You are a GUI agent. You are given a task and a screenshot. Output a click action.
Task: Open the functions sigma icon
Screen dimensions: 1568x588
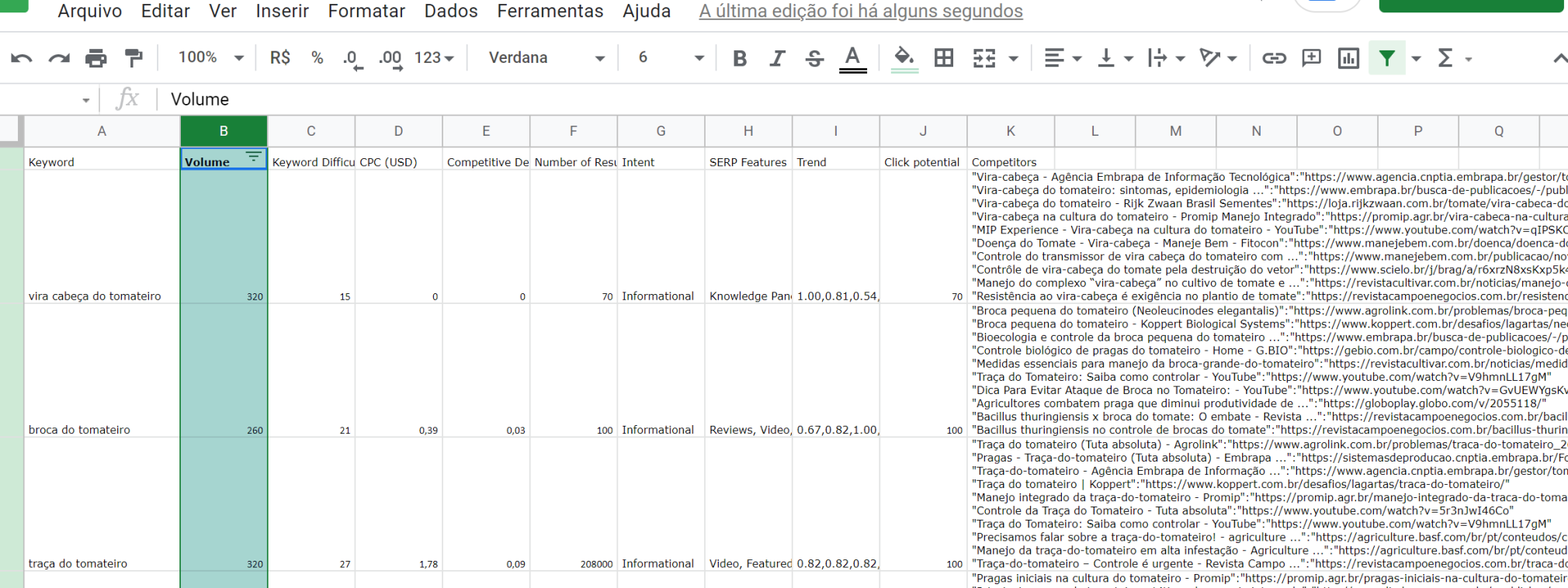[x=1445, y=58]
